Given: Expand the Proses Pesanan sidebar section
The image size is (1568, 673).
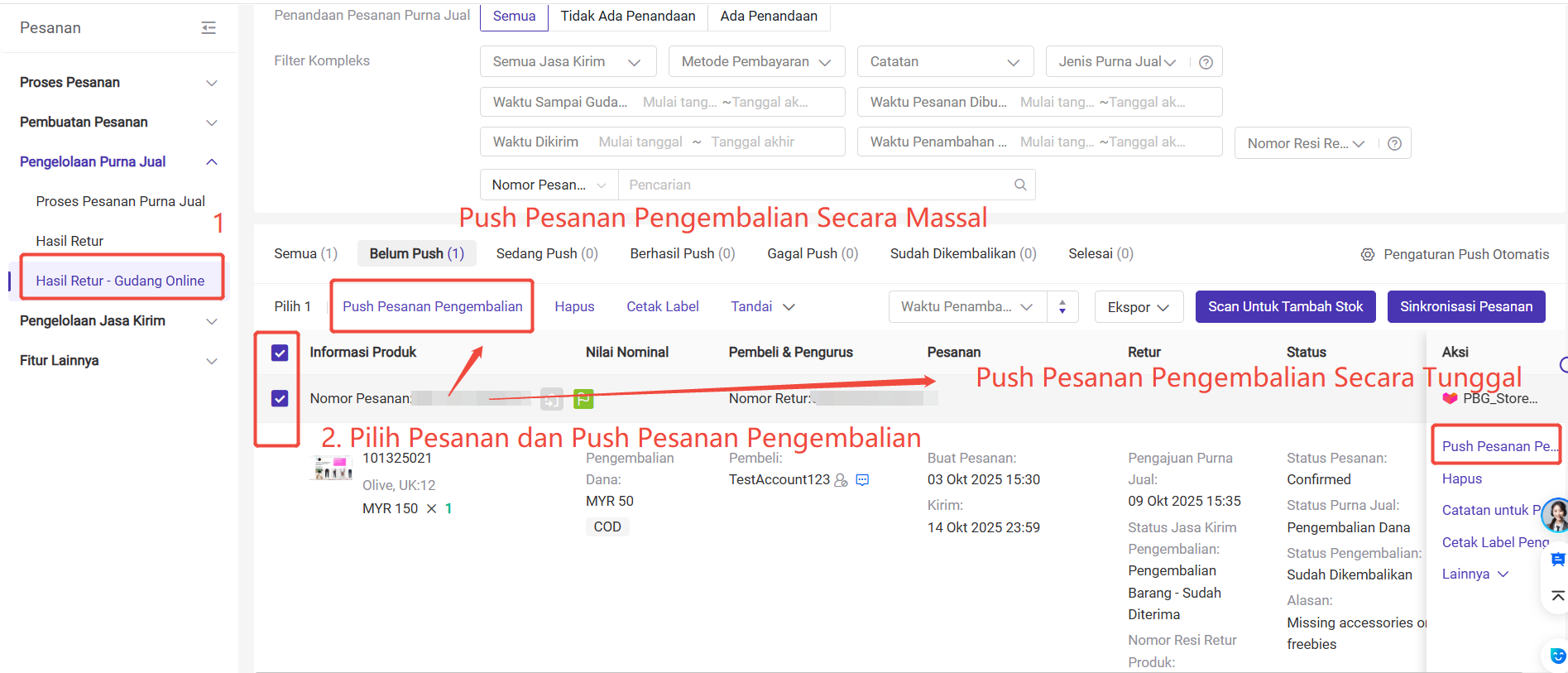Looking at the screenshot, I should coord(118,82).
